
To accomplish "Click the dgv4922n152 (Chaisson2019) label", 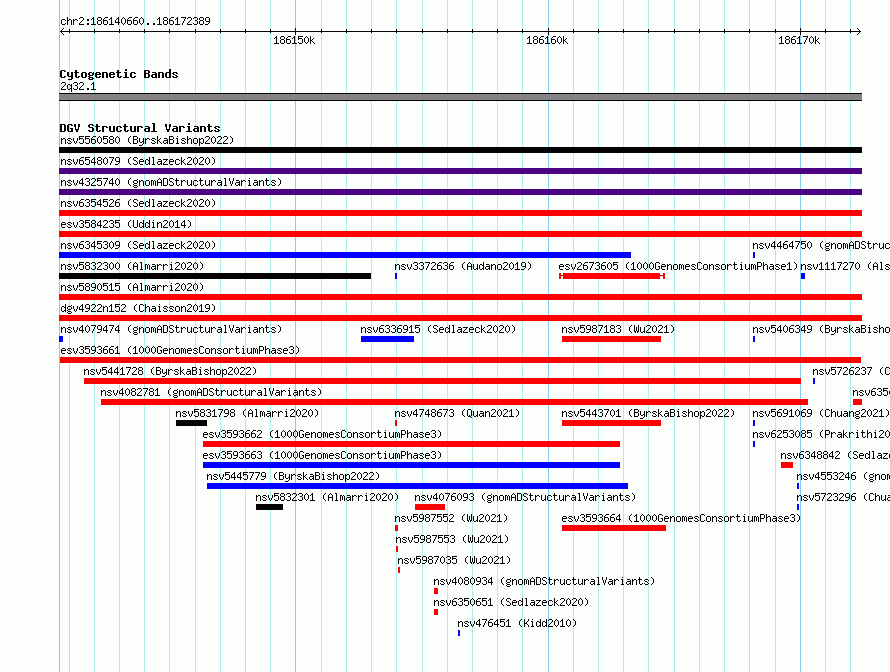I will pos(138,308).
